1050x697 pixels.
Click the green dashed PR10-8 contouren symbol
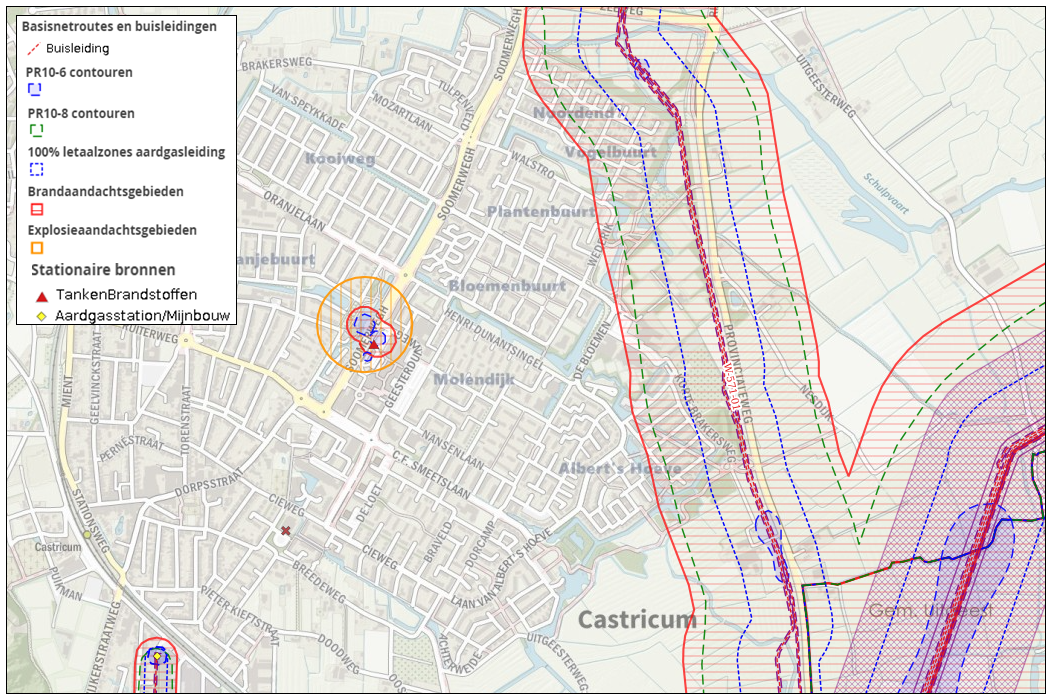click(36, 129)
